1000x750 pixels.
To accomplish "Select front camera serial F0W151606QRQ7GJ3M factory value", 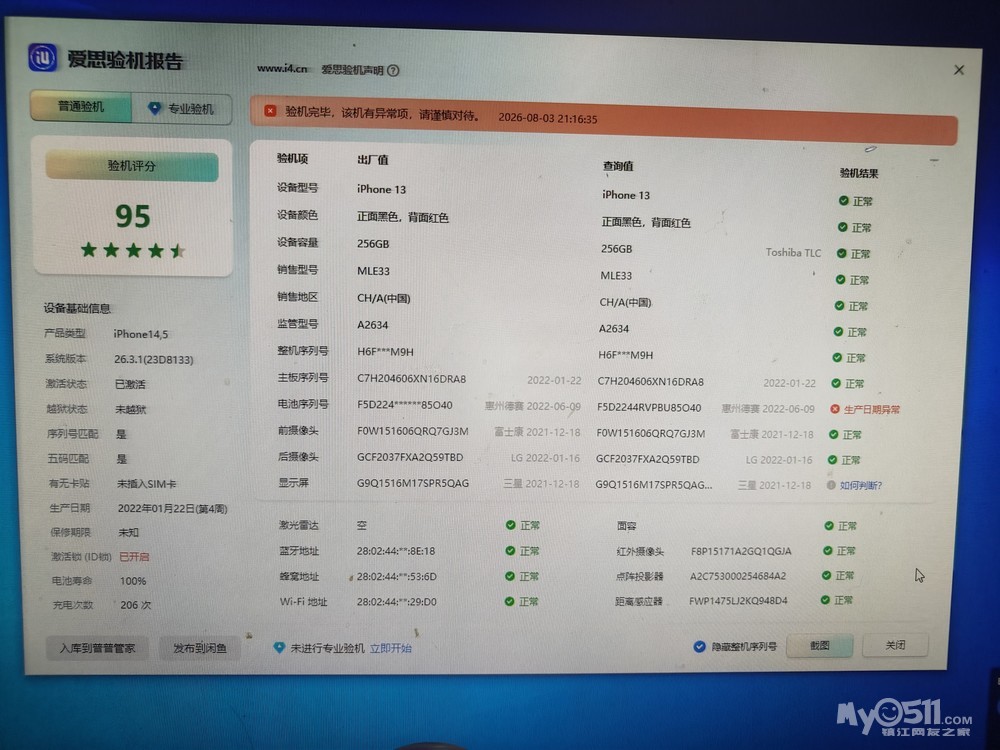I will click(x=413, y=431).
